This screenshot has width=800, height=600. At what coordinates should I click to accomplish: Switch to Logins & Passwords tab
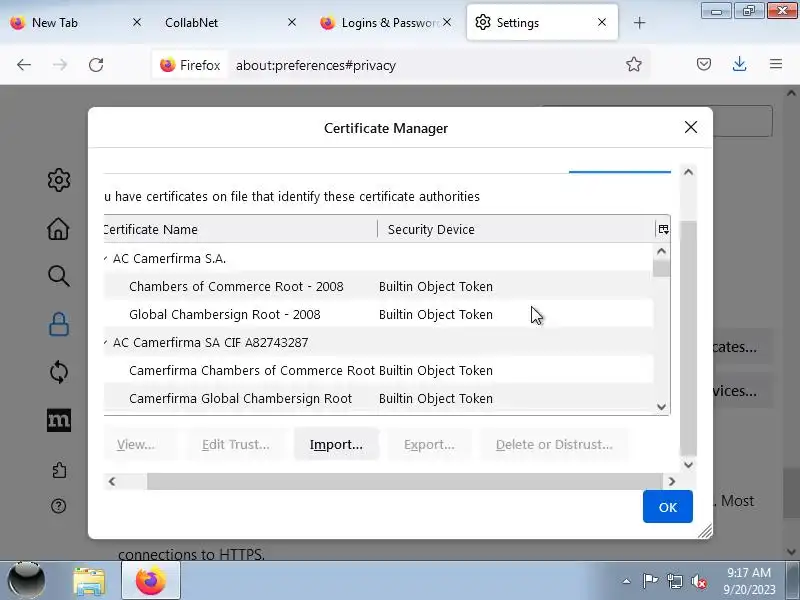click(386, 22)
